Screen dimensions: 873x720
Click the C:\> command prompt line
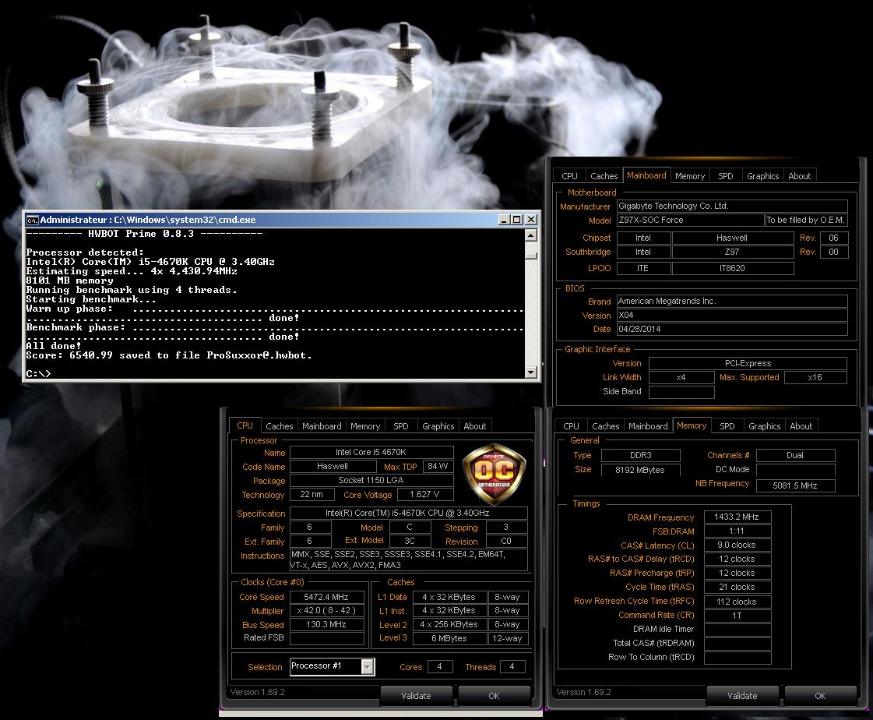pos(38,373)
